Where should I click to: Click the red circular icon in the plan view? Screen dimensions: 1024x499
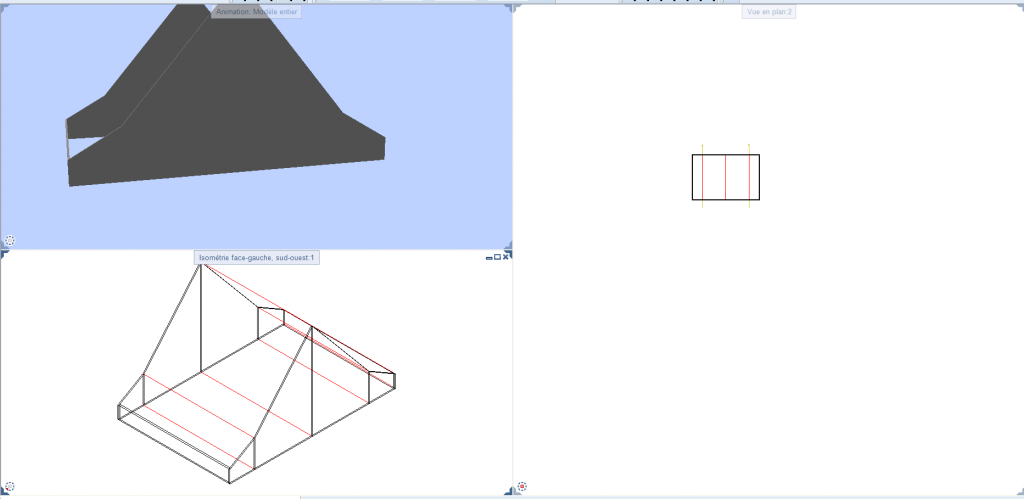coord(522,487)
